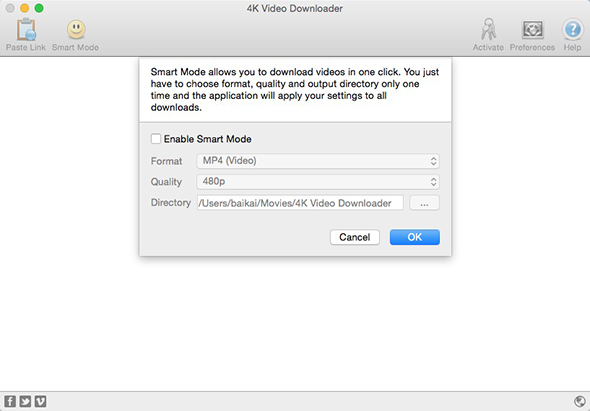Click the green zoom window button
This screenshot has width=590, height=411.
pyautogui.click(x=39, y=8)
